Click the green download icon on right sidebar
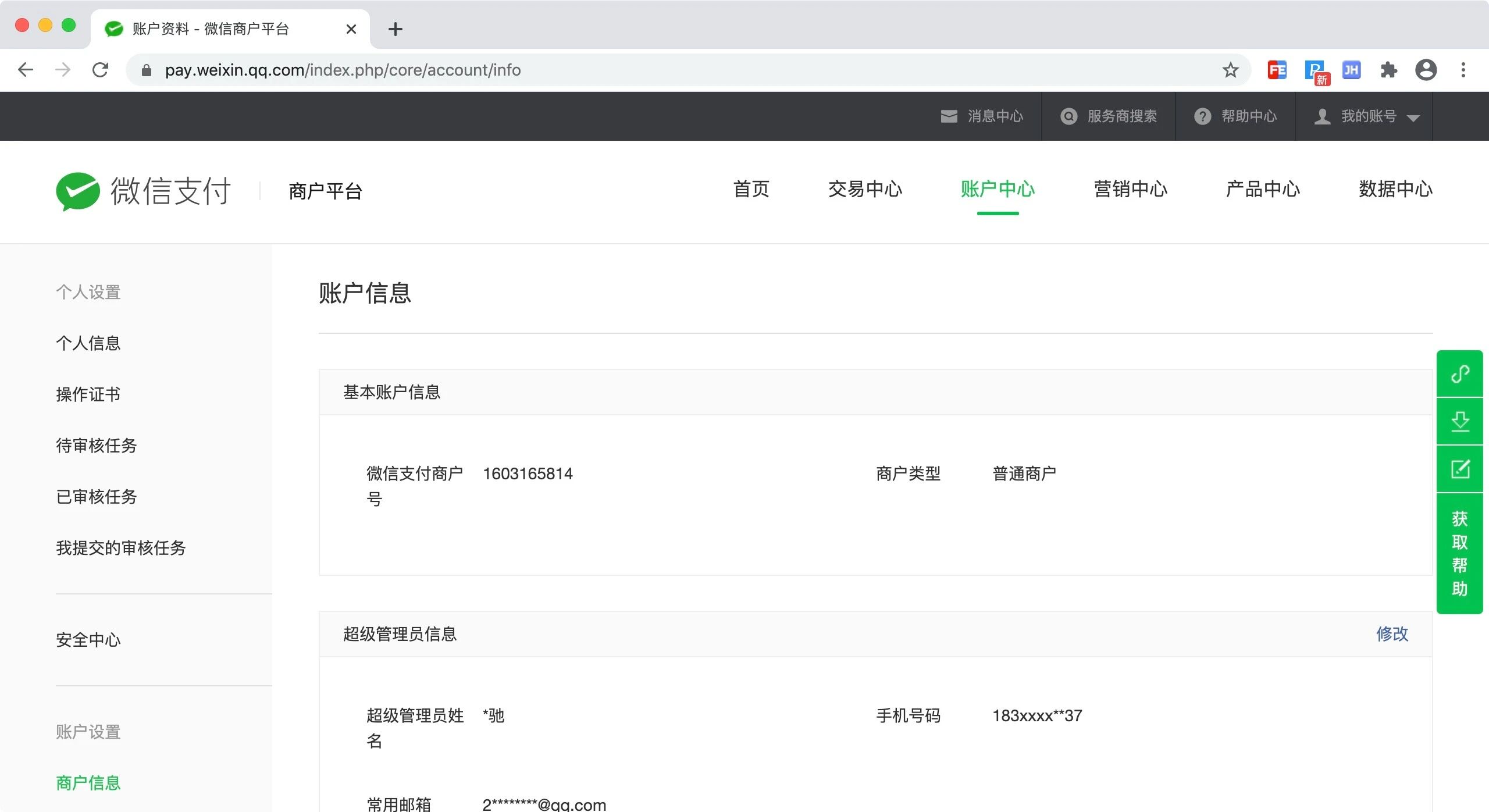The image size is (1489, 812). [x=1459, y=421]
